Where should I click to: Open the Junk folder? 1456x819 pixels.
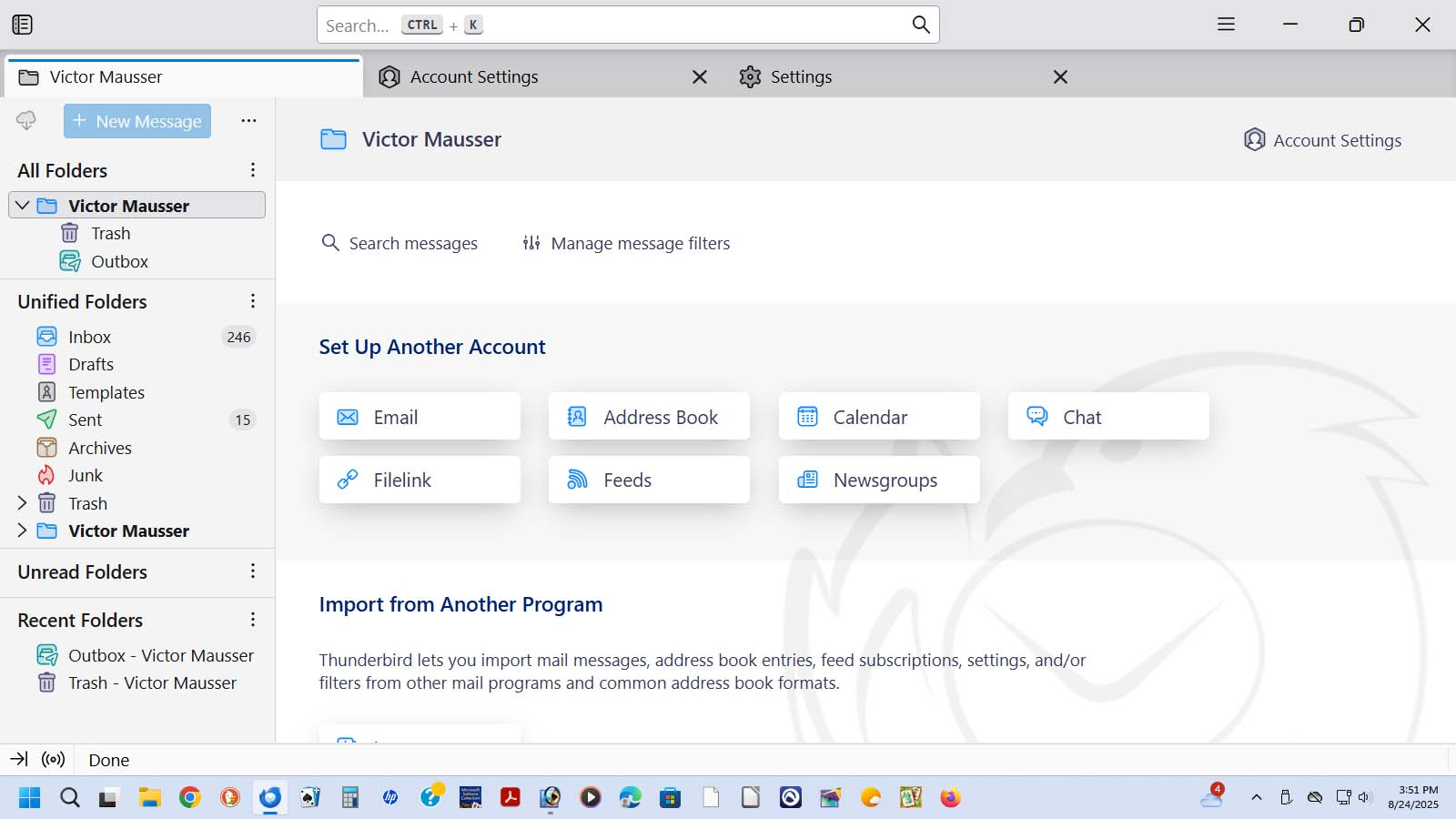137,475
